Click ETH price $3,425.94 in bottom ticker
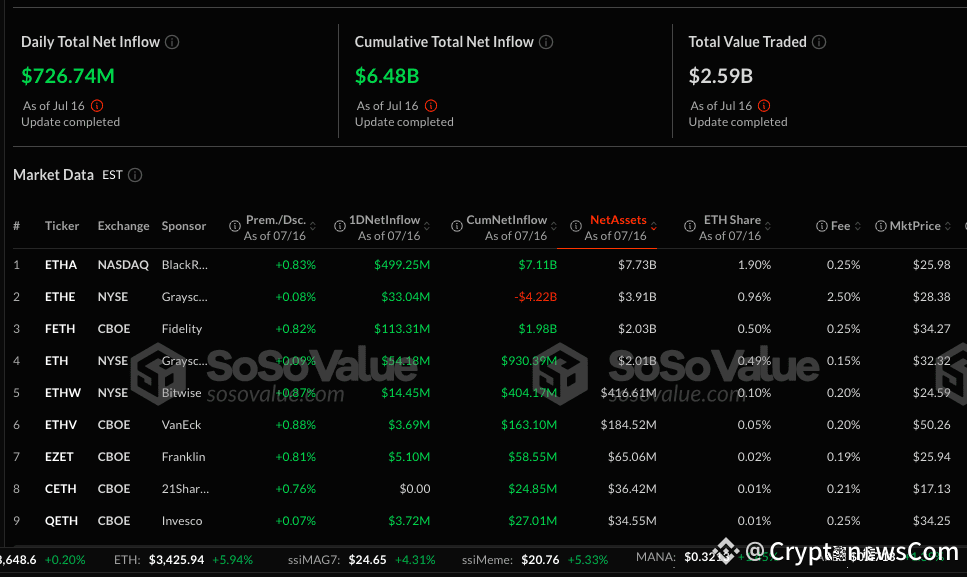 [176, 560]
